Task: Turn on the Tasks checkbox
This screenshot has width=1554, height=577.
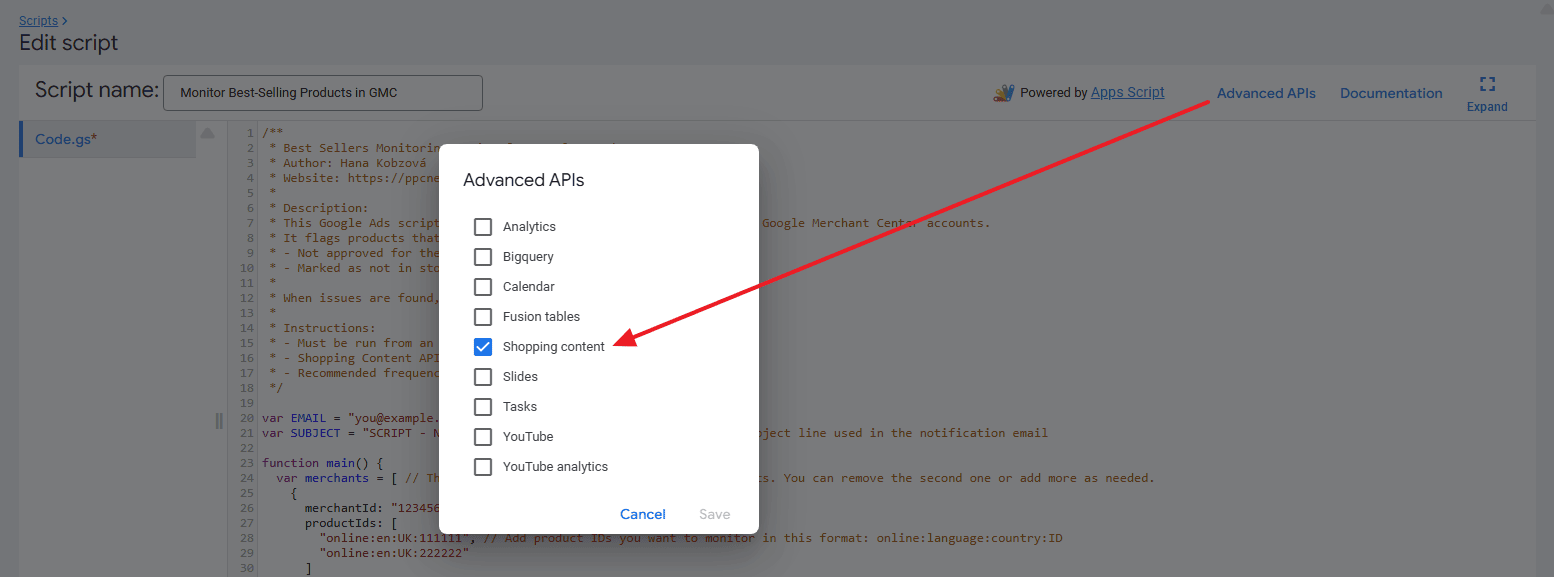Action: 483,407
